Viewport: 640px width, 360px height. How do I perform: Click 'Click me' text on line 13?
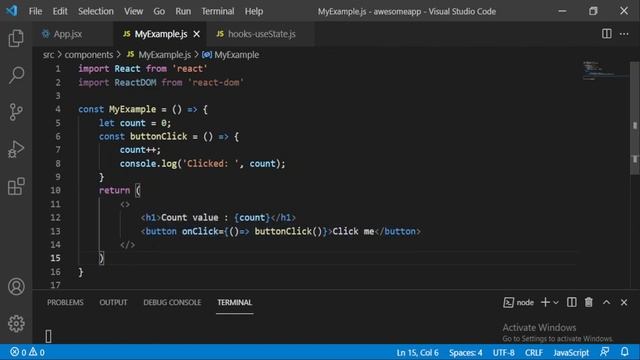click(x=353, y=231)
